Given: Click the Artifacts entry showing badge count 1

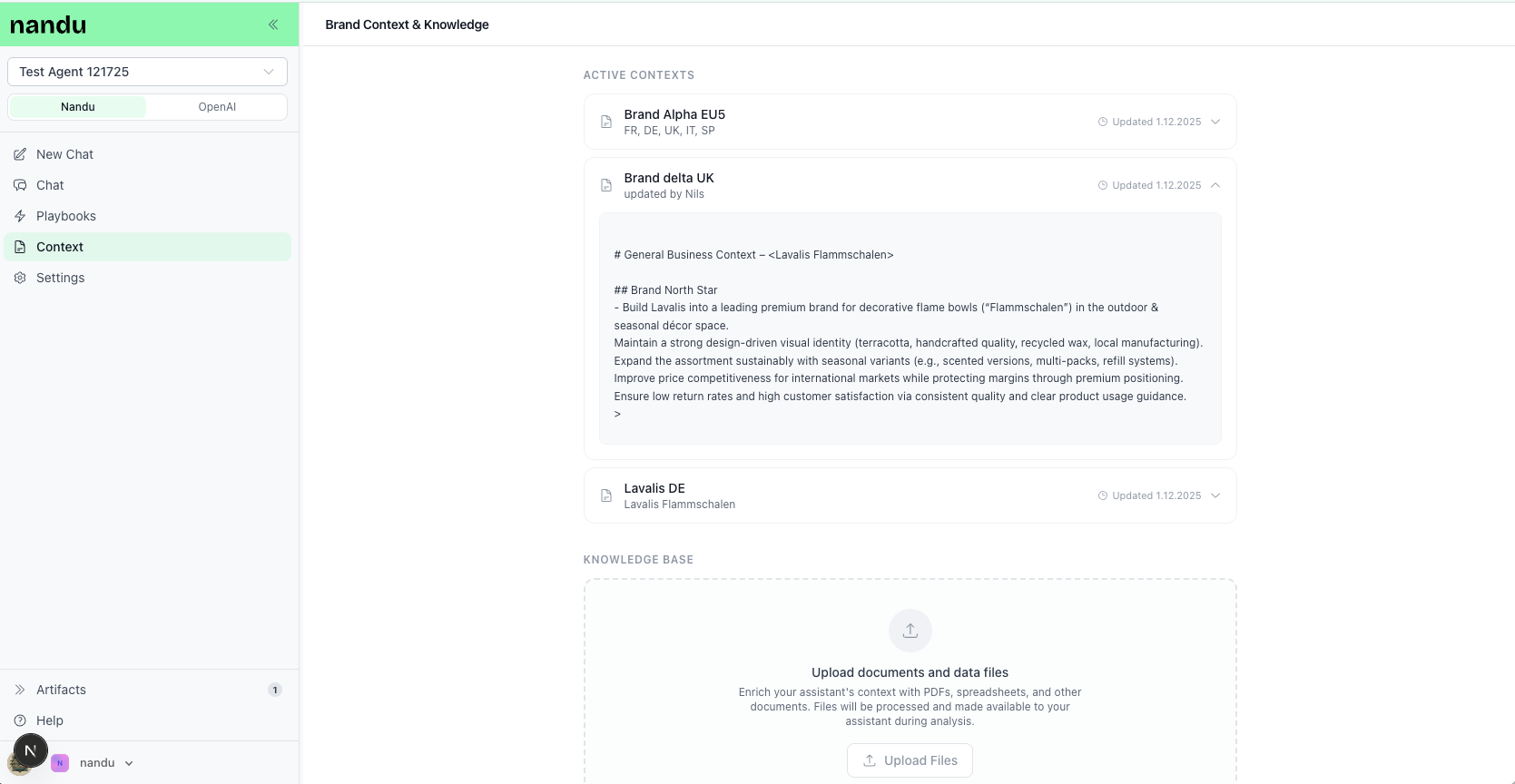Looking at the screenshot, I should 62,690.
